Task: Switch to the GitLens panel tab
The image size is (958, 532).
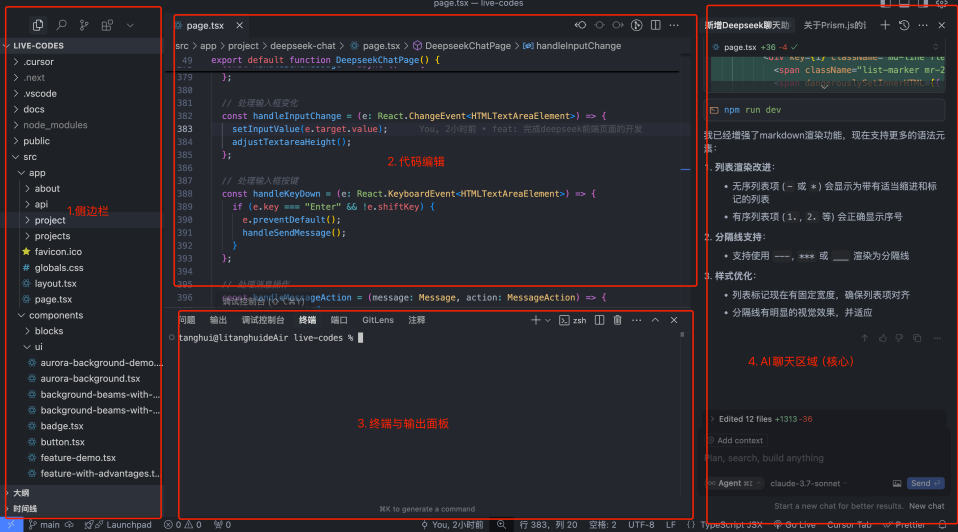Action: (x=377, y=320)
